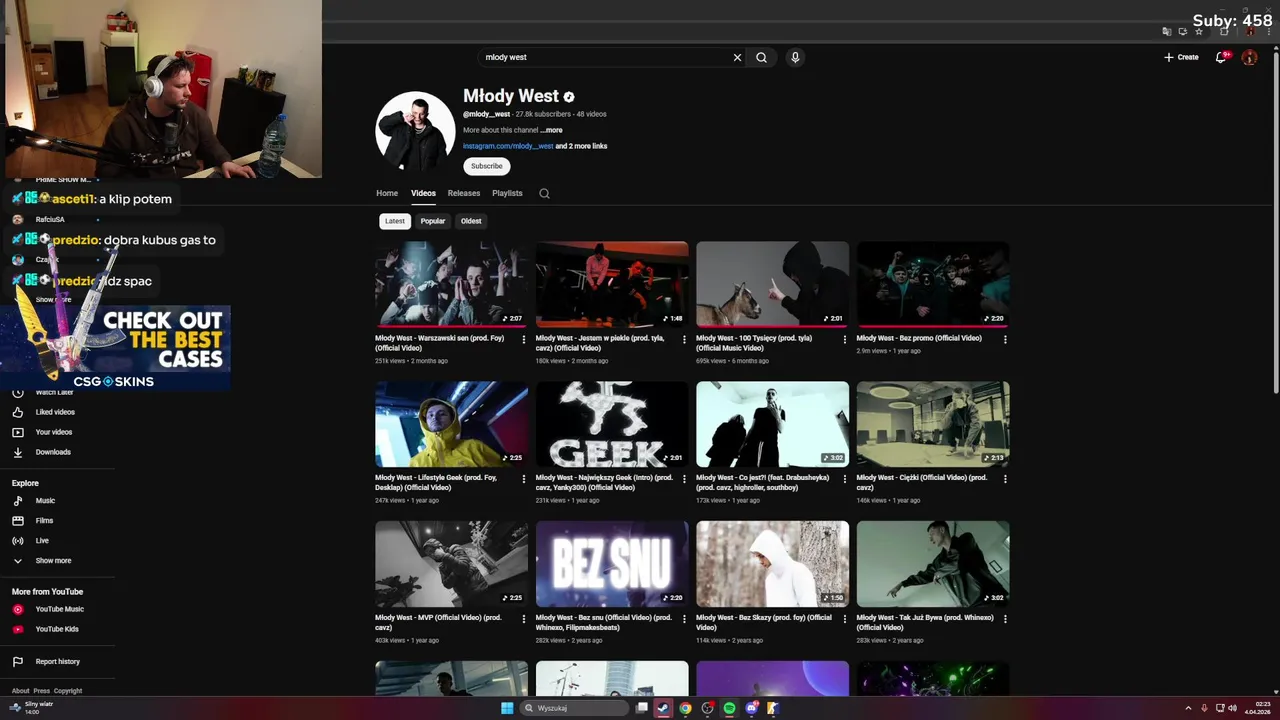Screen dimensions: 1280x720
Task: Click 'and 2 more links'
Action: pos(581,146)
